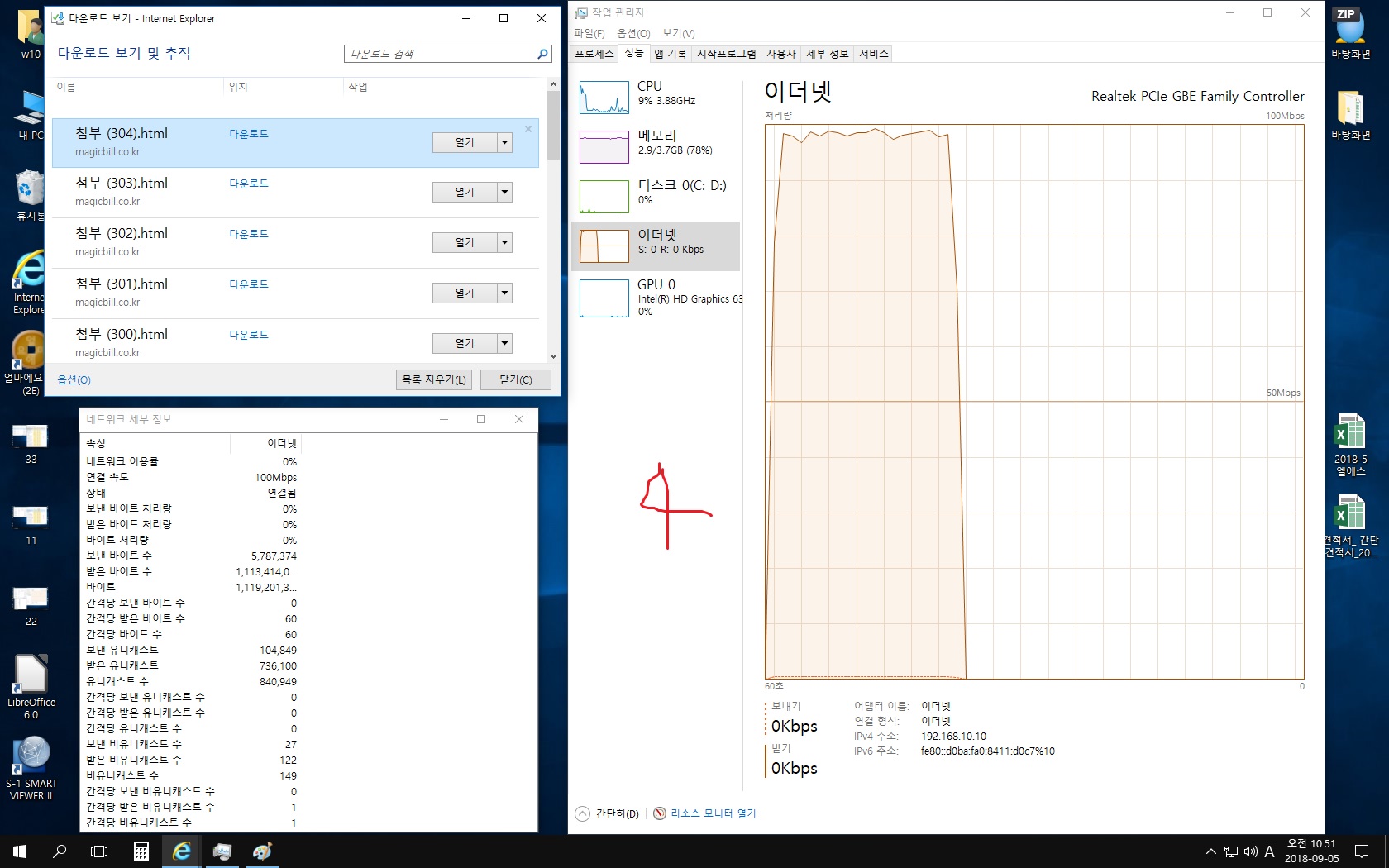This screenshot has width=1389, height=868.
Task: Click the download list vertical scrollbar
Action: (553, 220)
